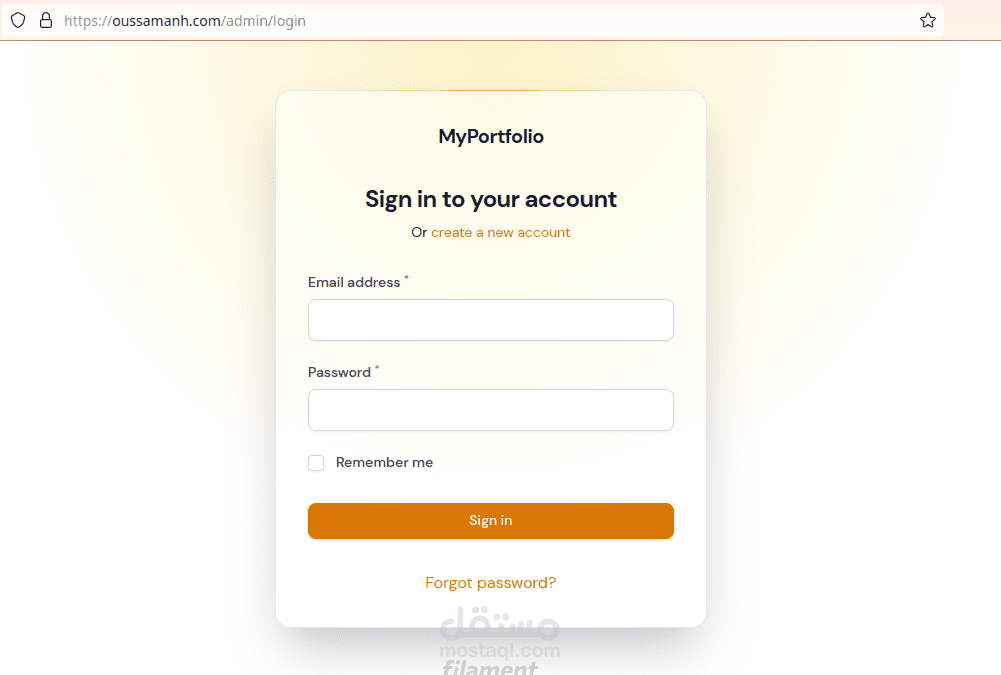Click the Remember me label text
Screen dimensions: 1001x675
tap(384, 463)
